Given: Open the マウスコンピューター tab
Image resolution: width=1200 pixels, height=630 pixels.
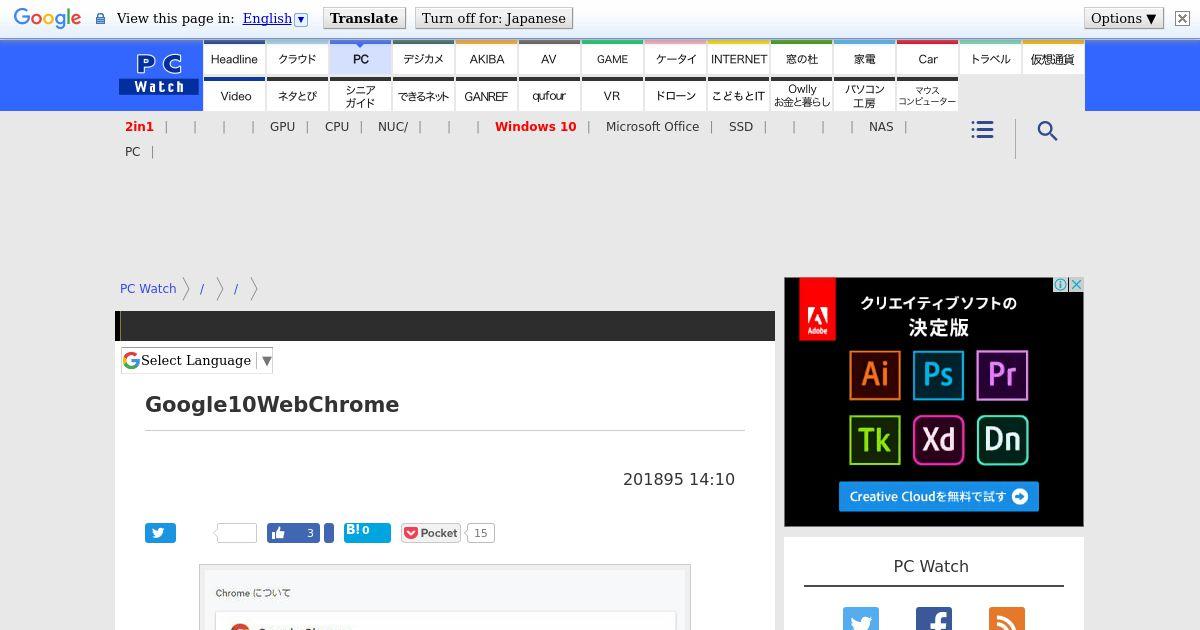Looking at the screenshot, I should pyautogui.click(x=927, y=95).
